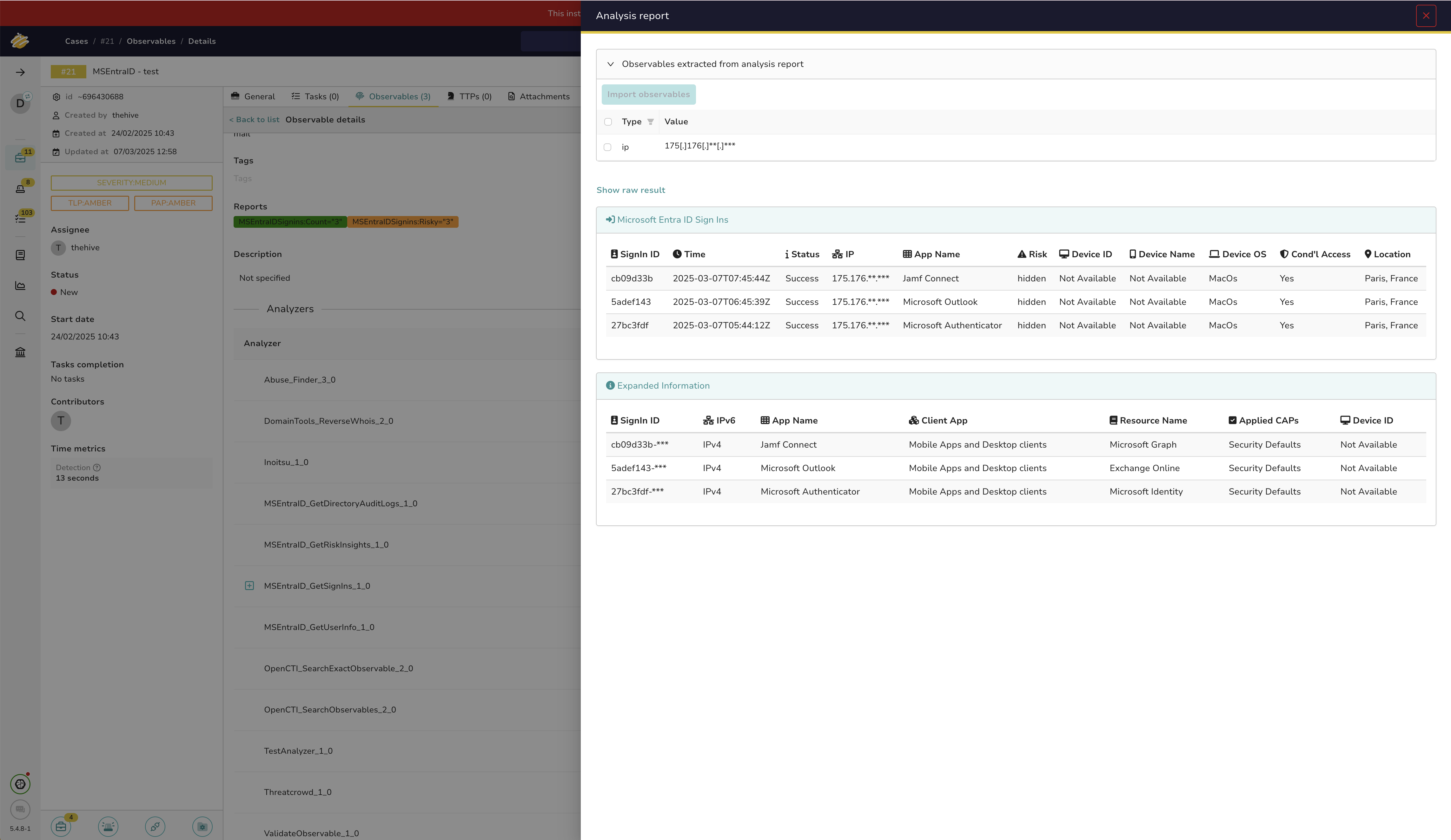
Task: Click the bottom link chain icon
Action: (156, 827)
